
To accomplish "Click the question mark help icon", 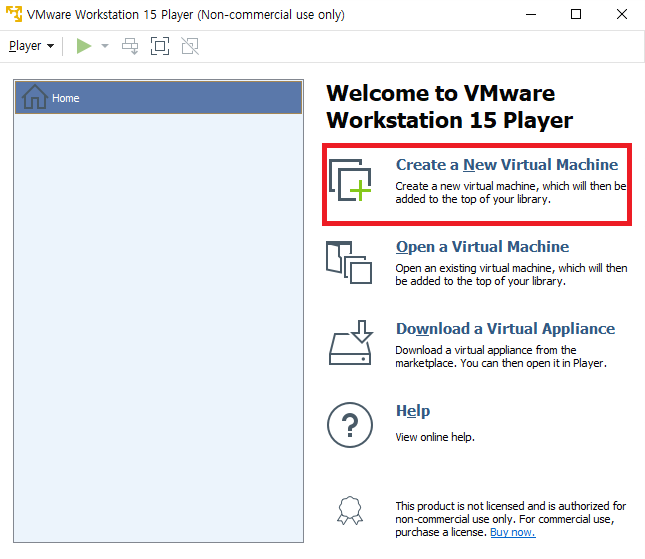I will click(350, 425).
